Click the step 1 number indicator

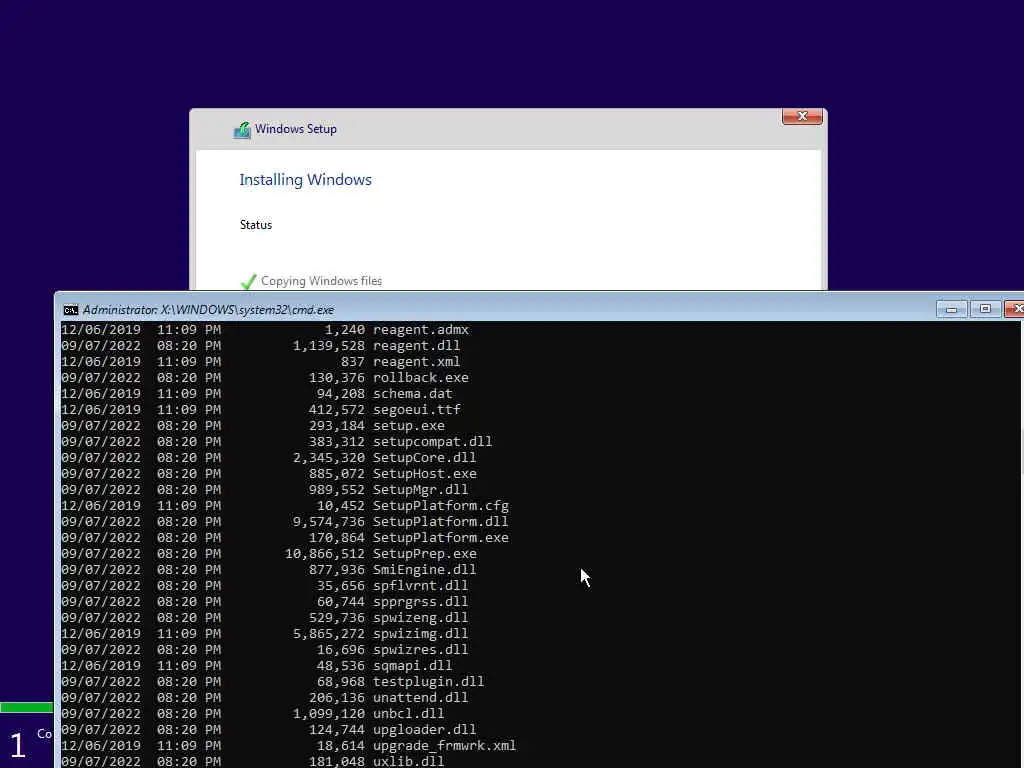18,745
